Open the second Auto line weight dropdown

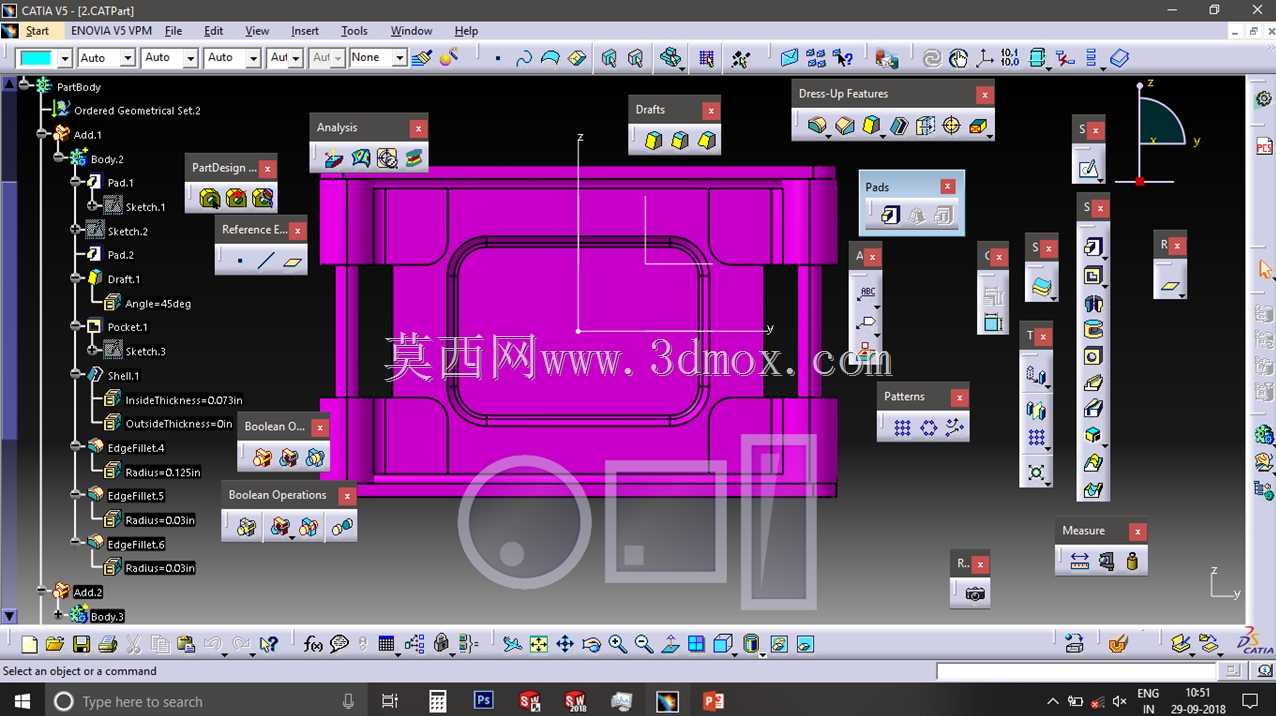coord(190,58)
